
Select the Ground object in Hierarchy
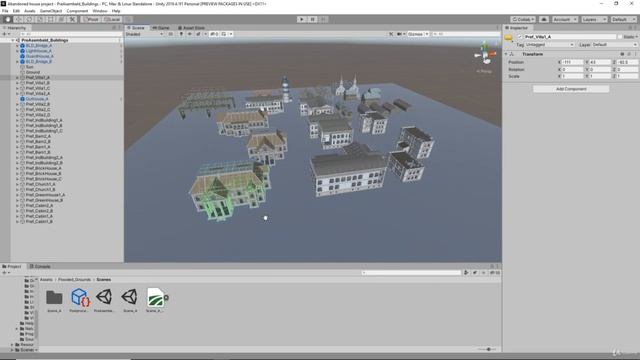[33, 72]
